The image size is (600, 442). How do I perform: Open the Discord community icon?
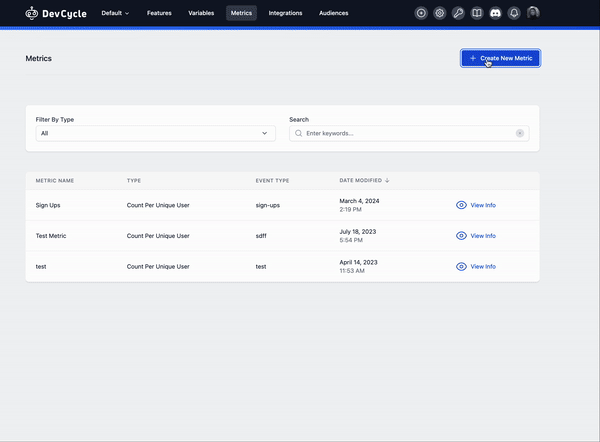(x=495, y=13)
